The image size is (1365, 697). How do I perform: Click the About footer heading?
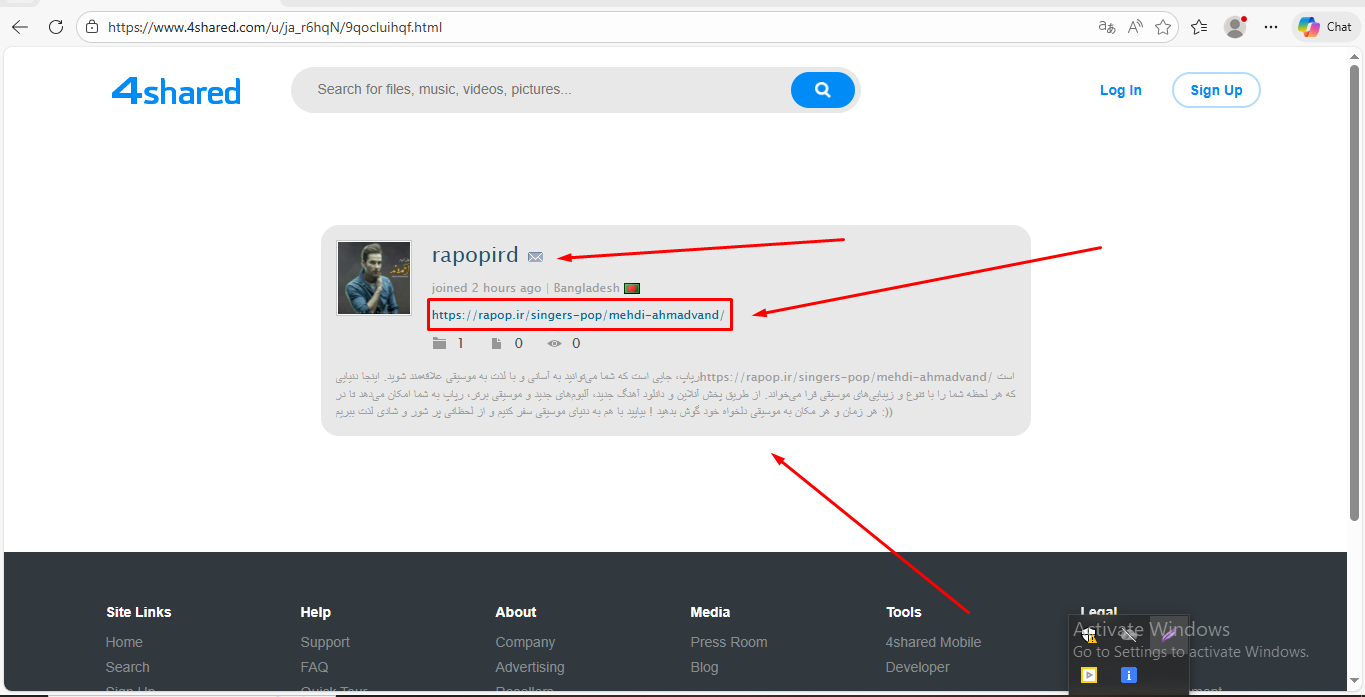pyautogui.click(x=516, y=612)
